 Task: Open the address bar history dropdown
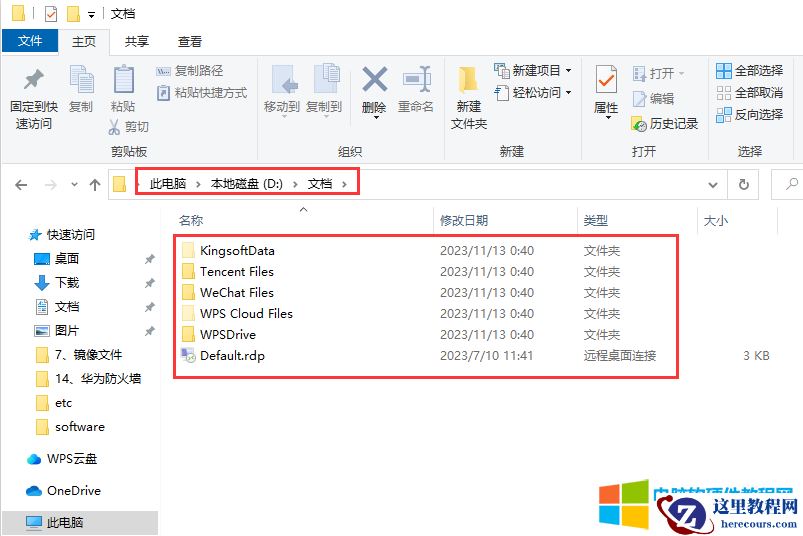(712, 185)
